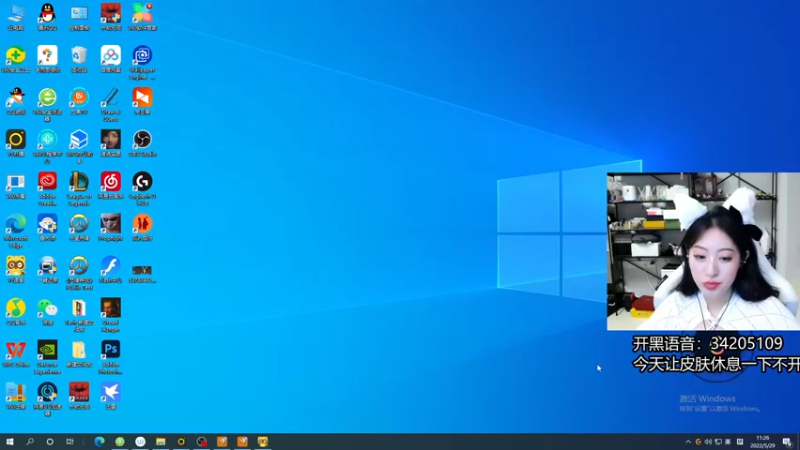Launch NetEase UU accelerator icon

[47, 399]
